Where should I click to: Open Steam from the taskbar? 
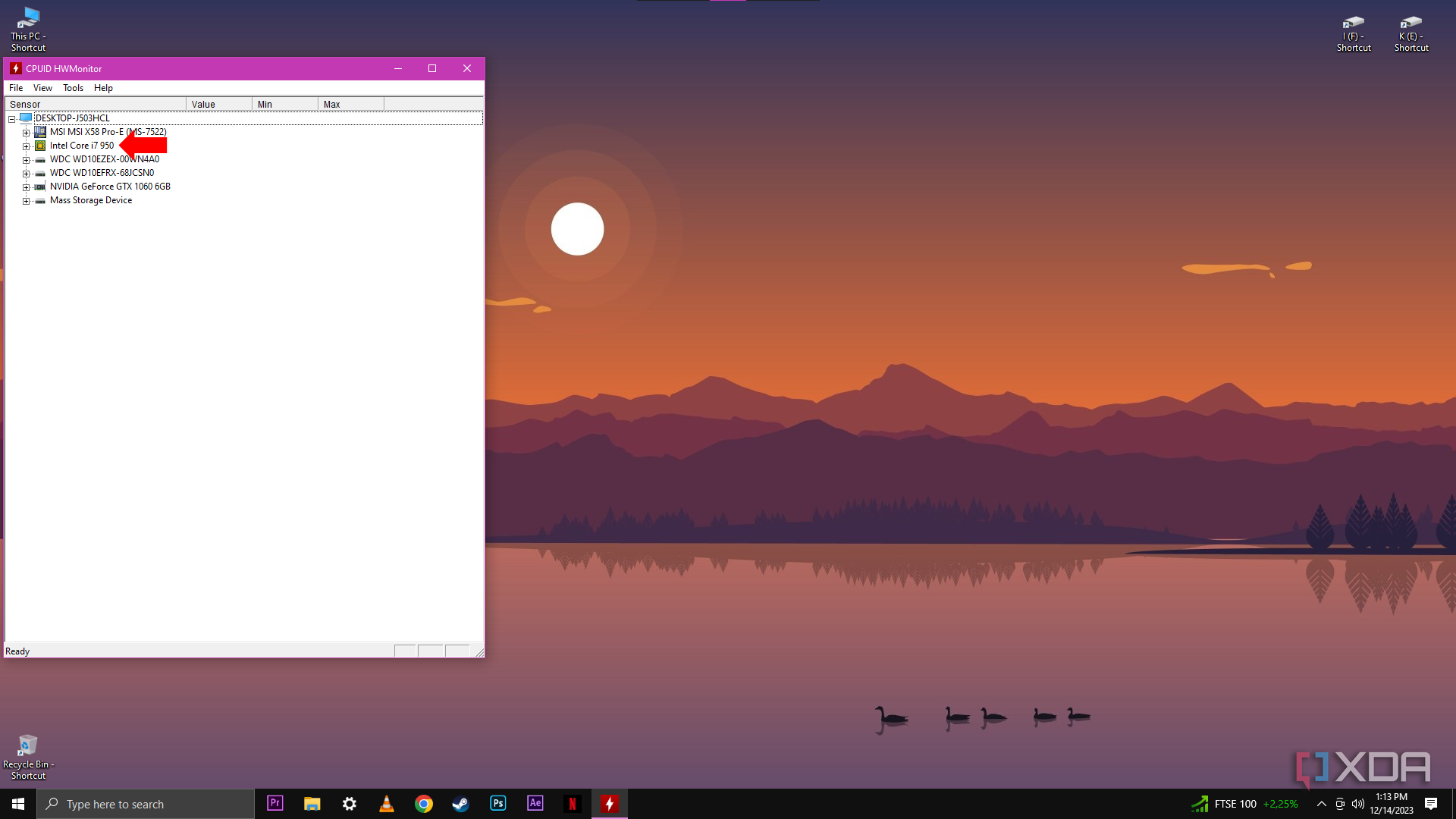tap(460, 803)
